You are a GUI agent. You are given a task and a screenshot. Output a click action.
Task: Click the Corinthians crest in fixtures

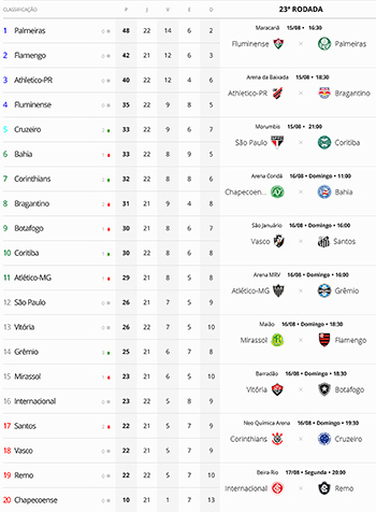point(277,439)
